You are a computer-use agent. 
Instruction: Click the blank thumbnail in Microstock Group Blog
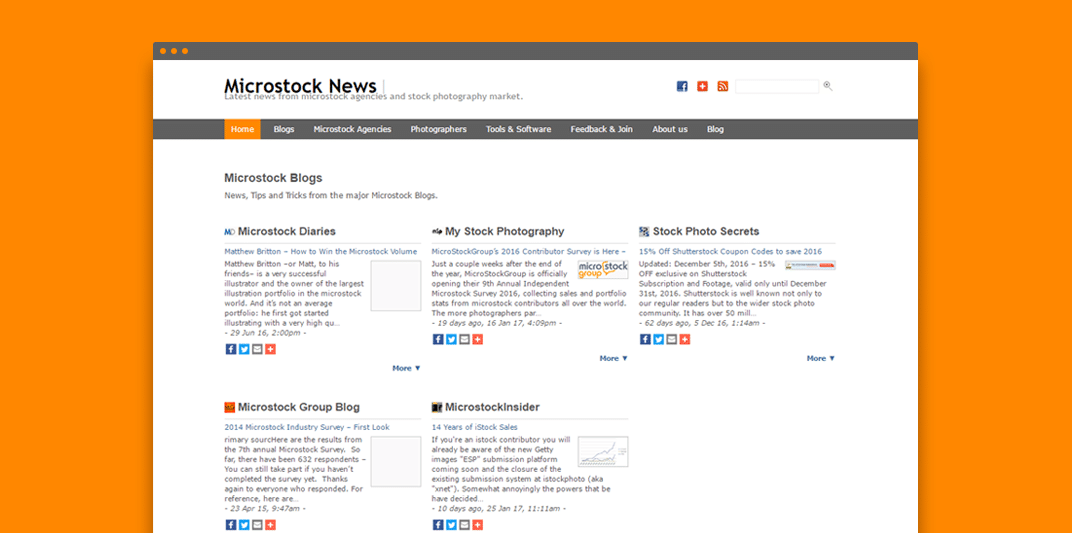click(396, 461)
